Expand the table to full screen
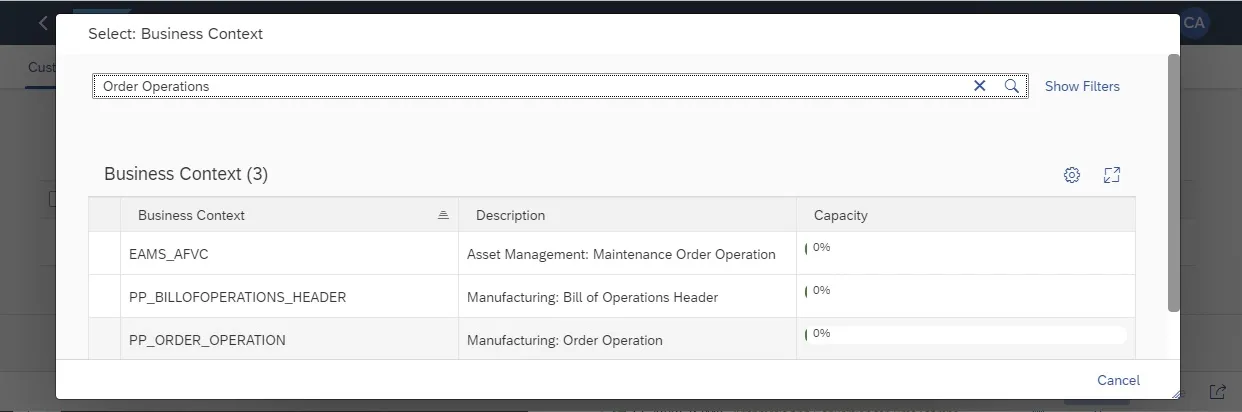The height and width of the screenshot is (412, 1242). tap(1111, 175)
